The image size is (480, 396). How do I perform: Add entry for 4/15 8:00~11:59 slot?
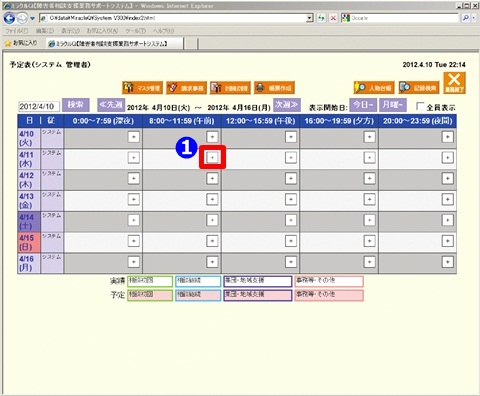212,241
